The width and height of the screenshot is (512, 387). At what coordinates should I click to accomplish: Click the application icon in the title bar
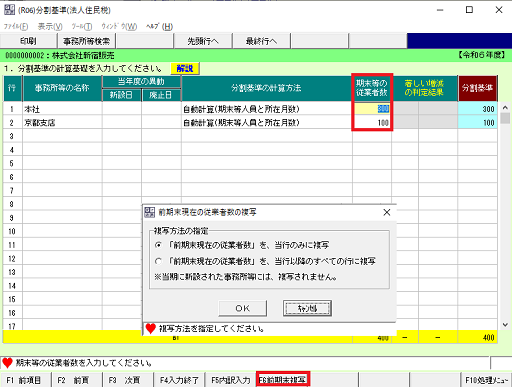coord(9,10)
